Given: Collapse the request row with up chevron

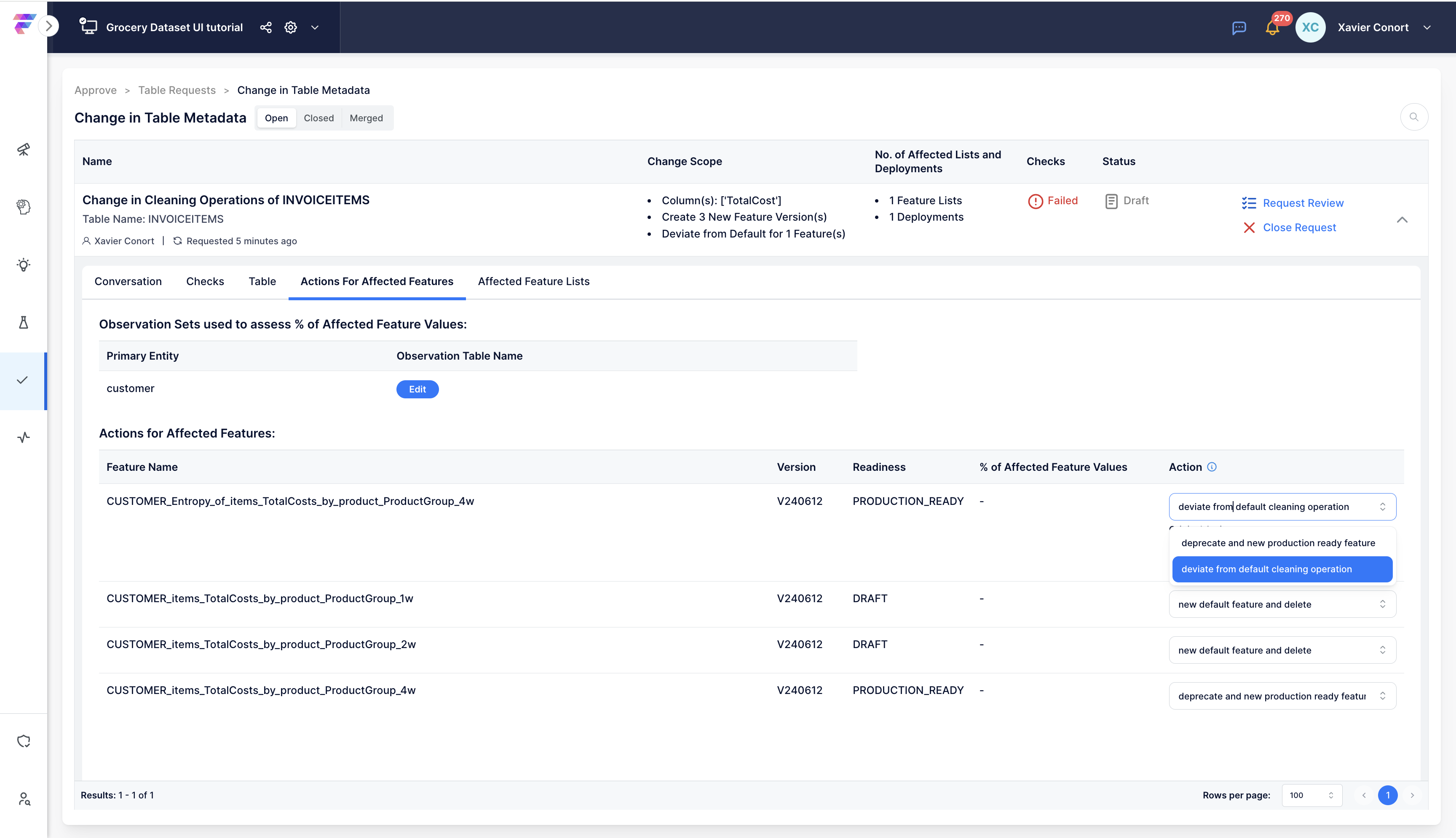Looking at the screenshot, I should pyautogui.click(x=1402, y=220).
